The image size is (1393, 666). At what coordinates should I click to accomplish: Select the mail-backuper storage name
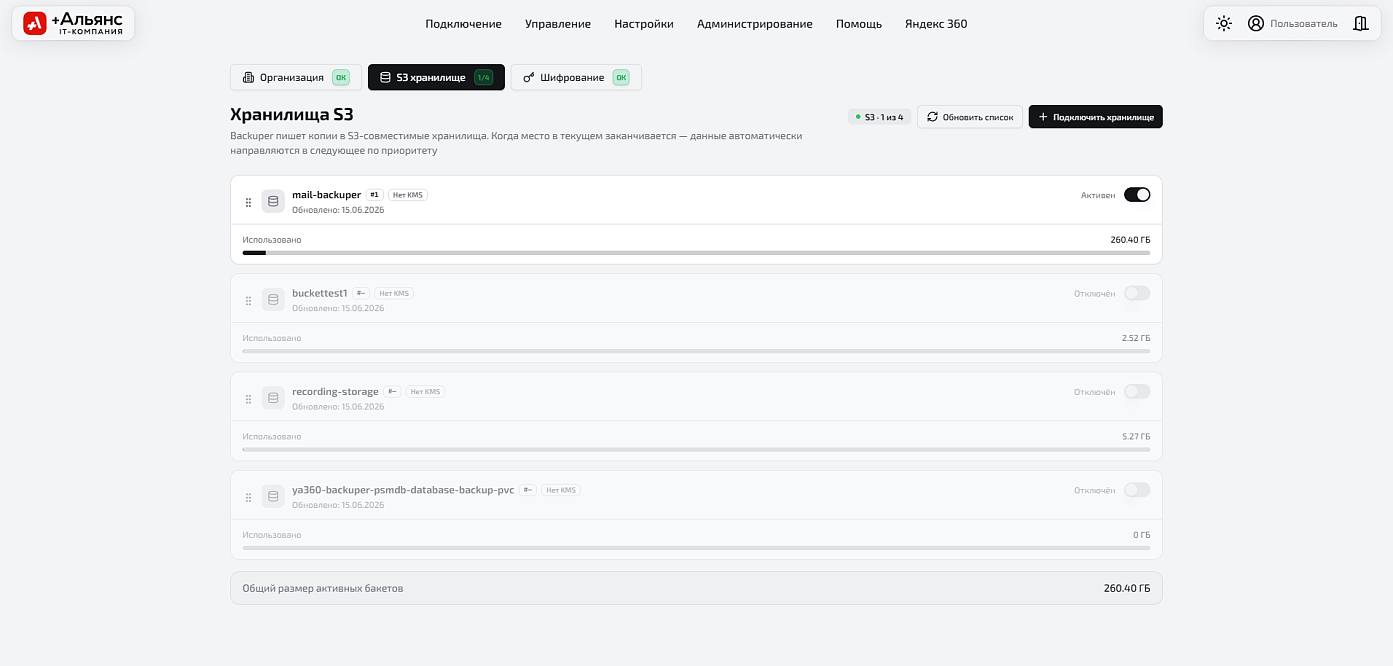(x=326, y=195)
